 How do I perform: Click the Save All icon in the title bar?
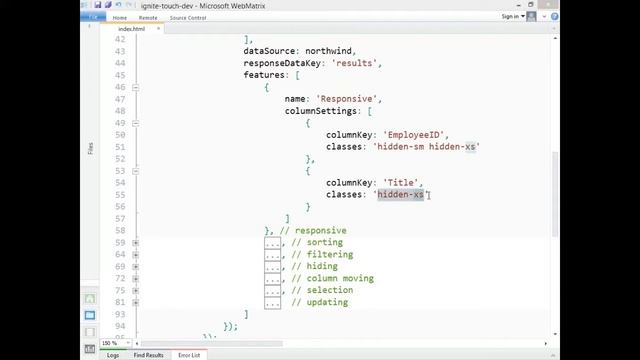click(x=108, y=5)
